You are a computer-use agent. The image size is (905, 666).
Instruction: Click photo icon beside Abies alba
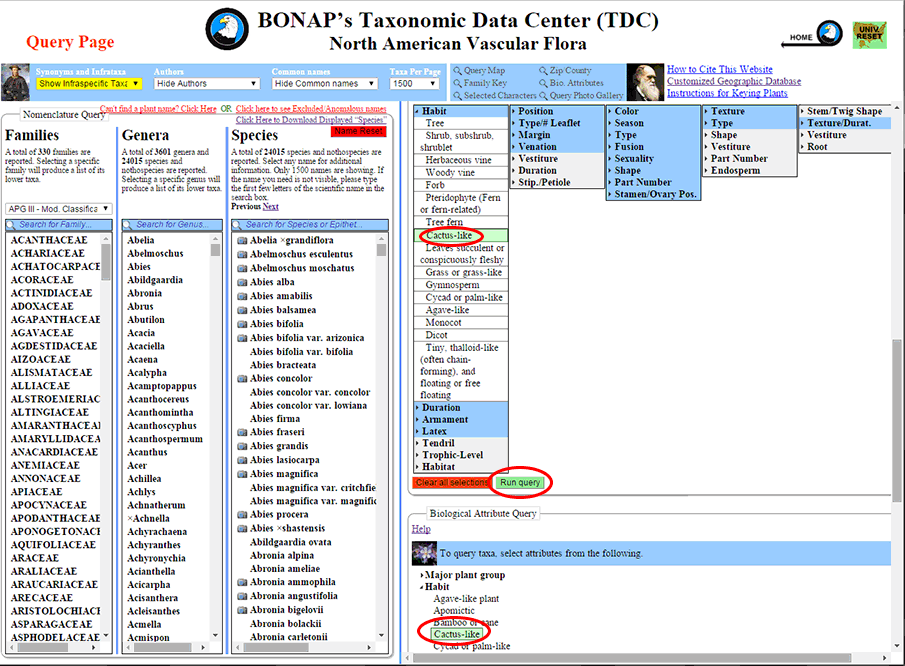pyautogui.click(x=242, y=283)
